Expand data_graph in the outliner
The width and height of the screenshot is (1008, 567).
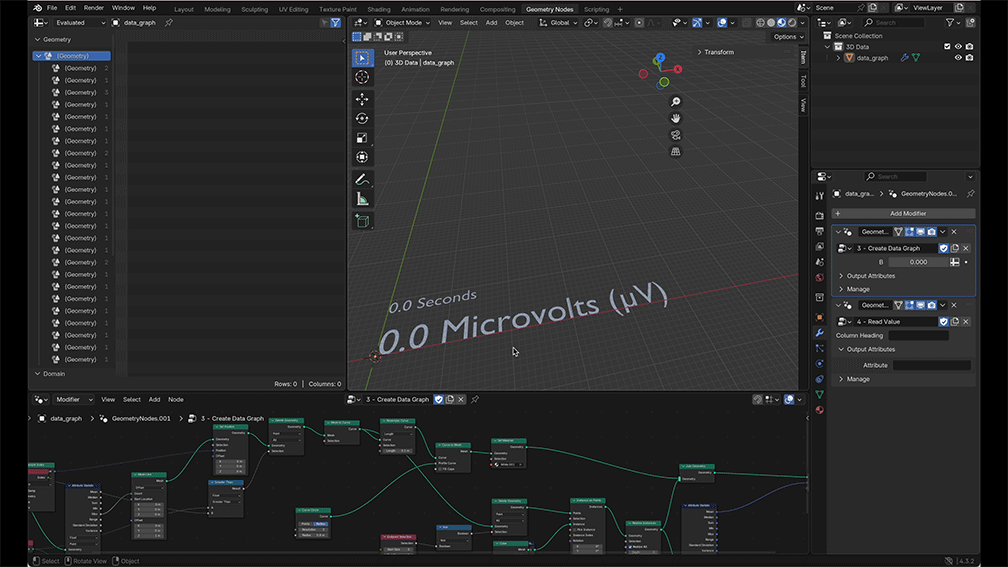click(838, 58)
